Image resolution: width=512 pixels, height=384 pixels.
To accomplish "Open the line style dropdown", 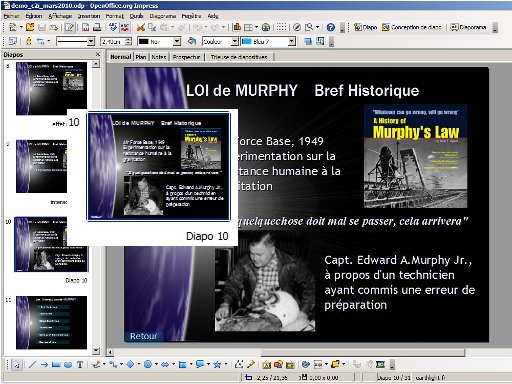I will pos(91,42).
